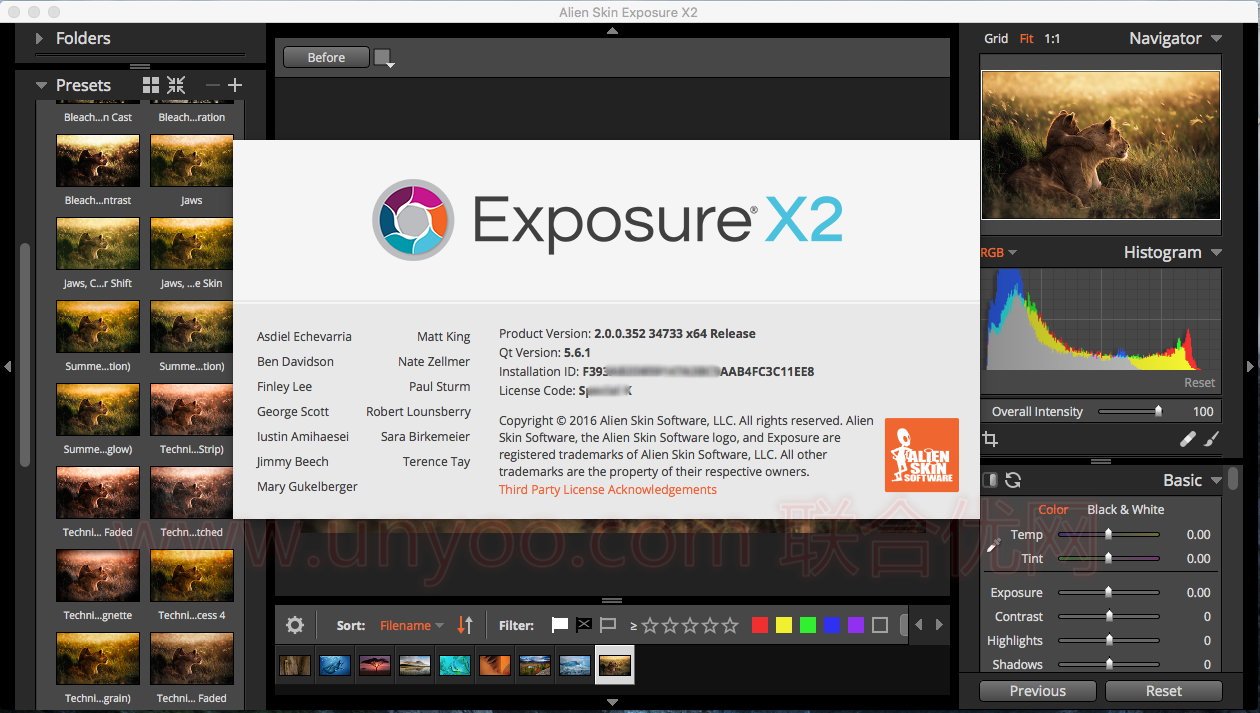Collapse top panel with up arrow
Screen dimensions: 1260x713
[612, 30]
